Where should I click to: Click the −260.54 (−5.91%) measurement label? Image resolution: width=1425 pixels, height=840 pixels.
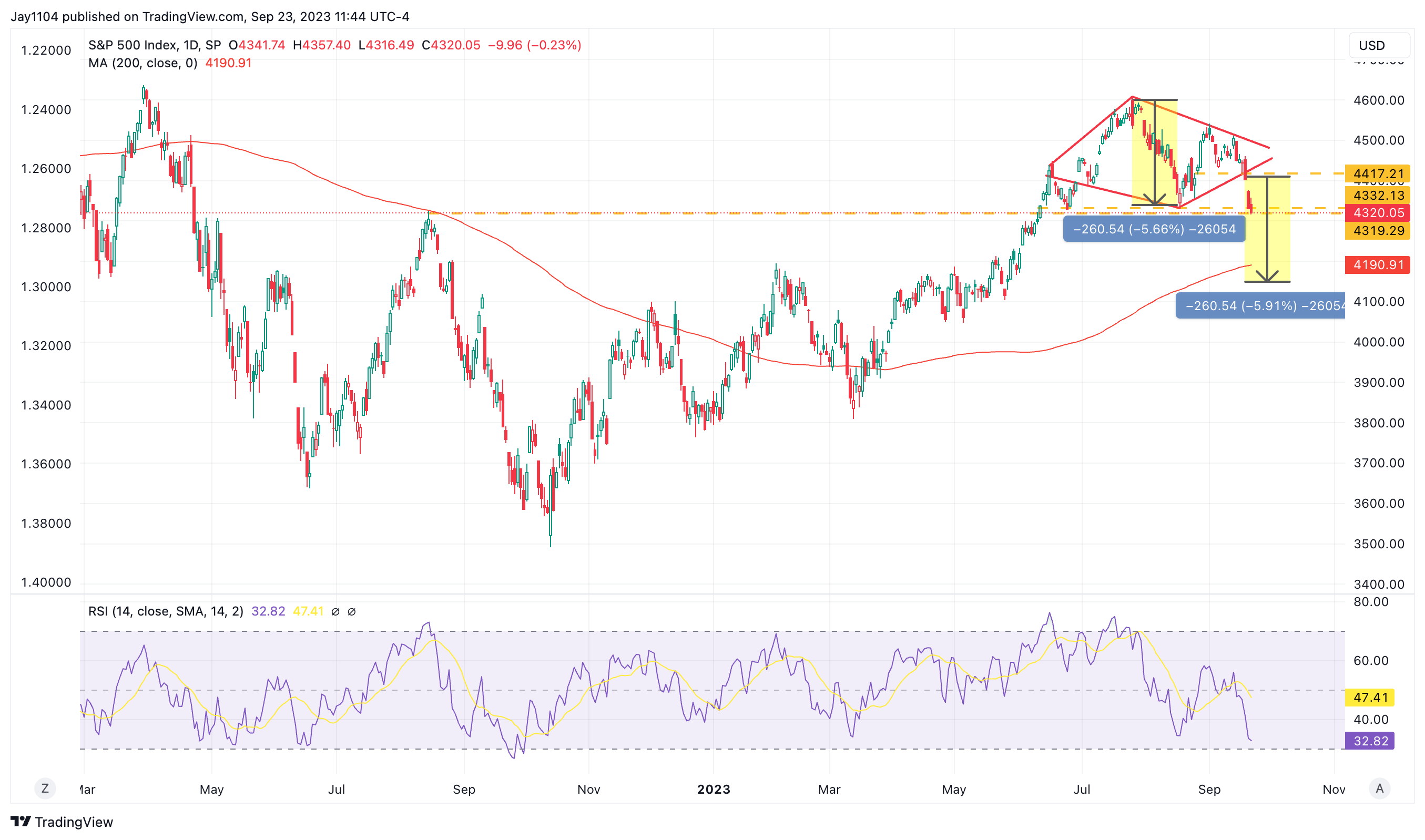pyautogui.click(x=1260, y=305)
